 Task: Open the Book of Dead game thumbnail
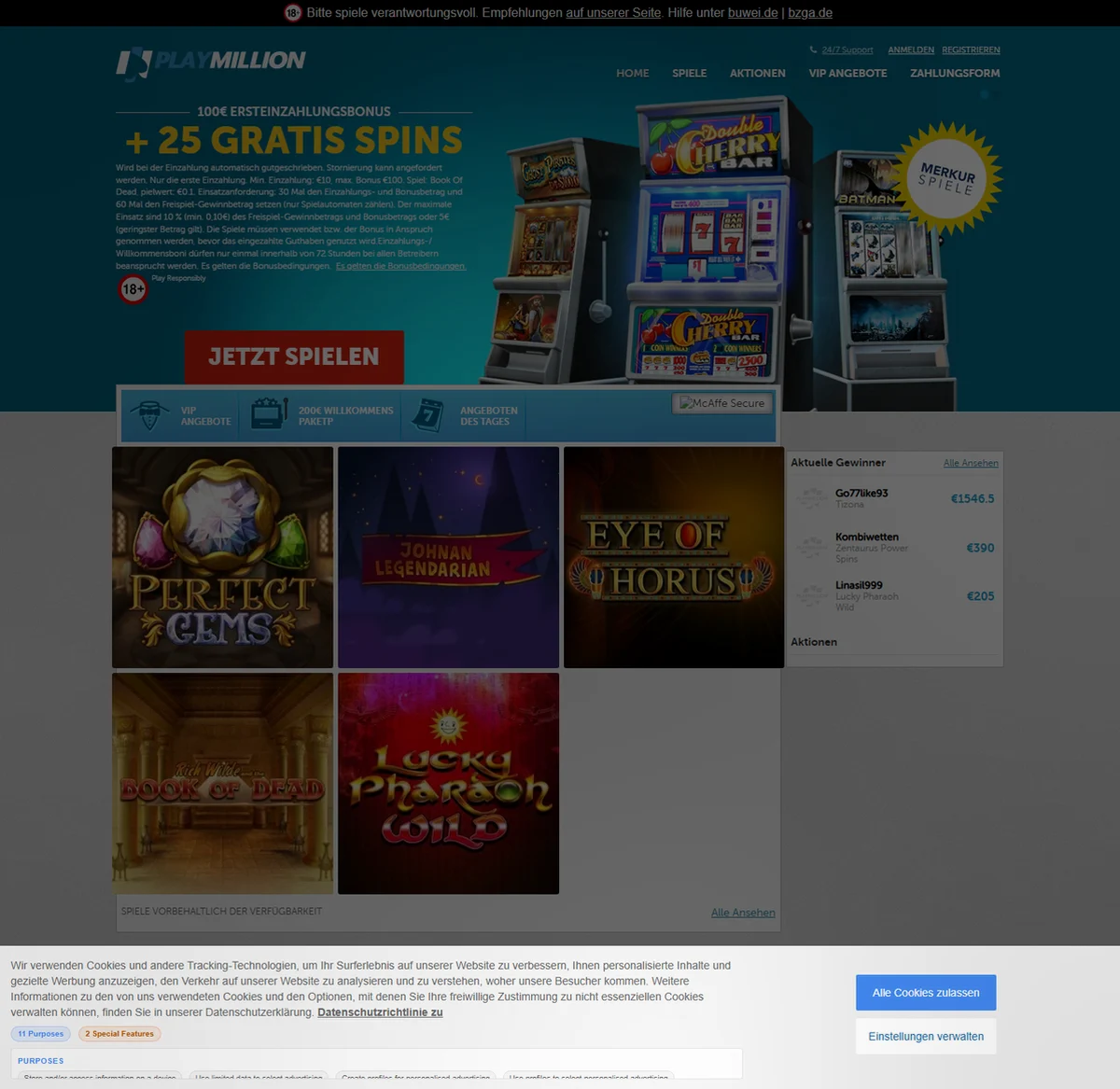(x=222, y=783)
